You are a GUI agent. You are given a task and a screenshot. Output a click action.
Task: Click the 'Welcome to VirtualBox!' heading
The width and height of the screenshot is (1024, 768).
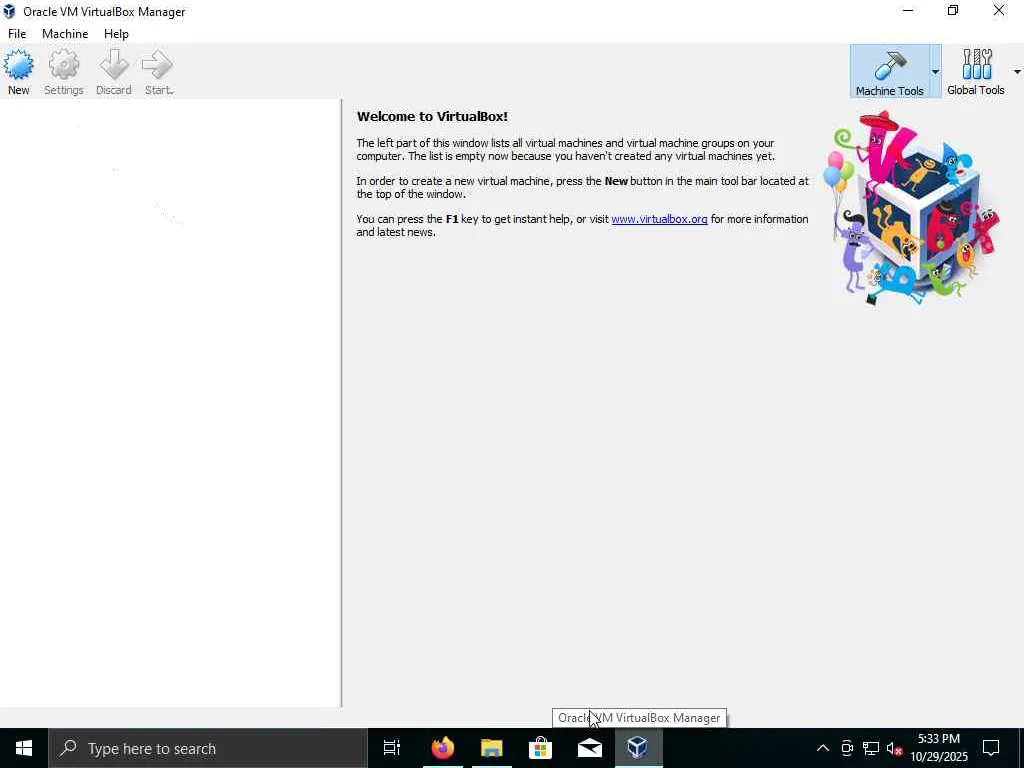[x=432, y=117]
